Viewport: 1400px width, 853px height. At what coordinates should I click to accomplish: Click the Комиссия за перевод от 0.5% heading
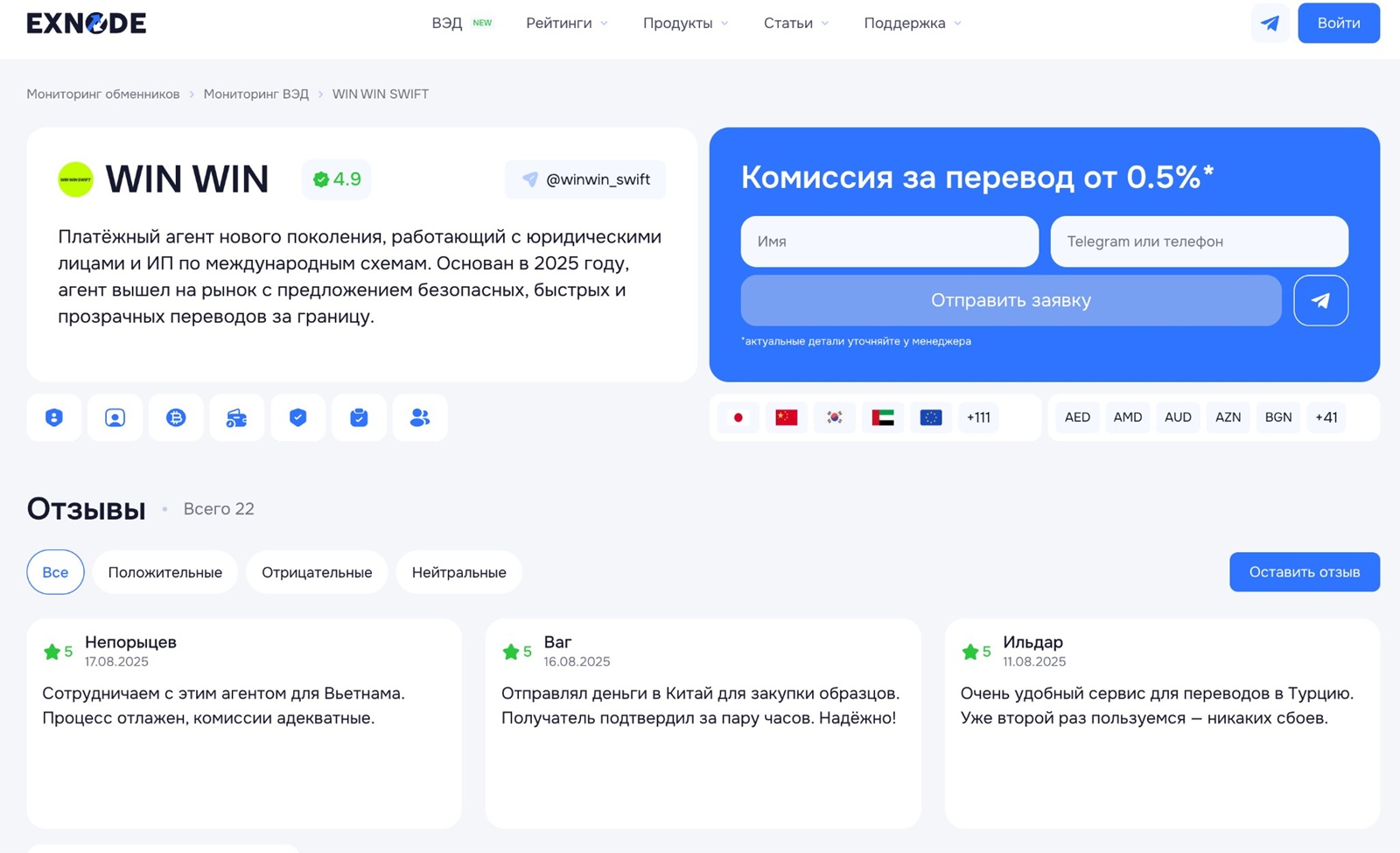[977, 178]
